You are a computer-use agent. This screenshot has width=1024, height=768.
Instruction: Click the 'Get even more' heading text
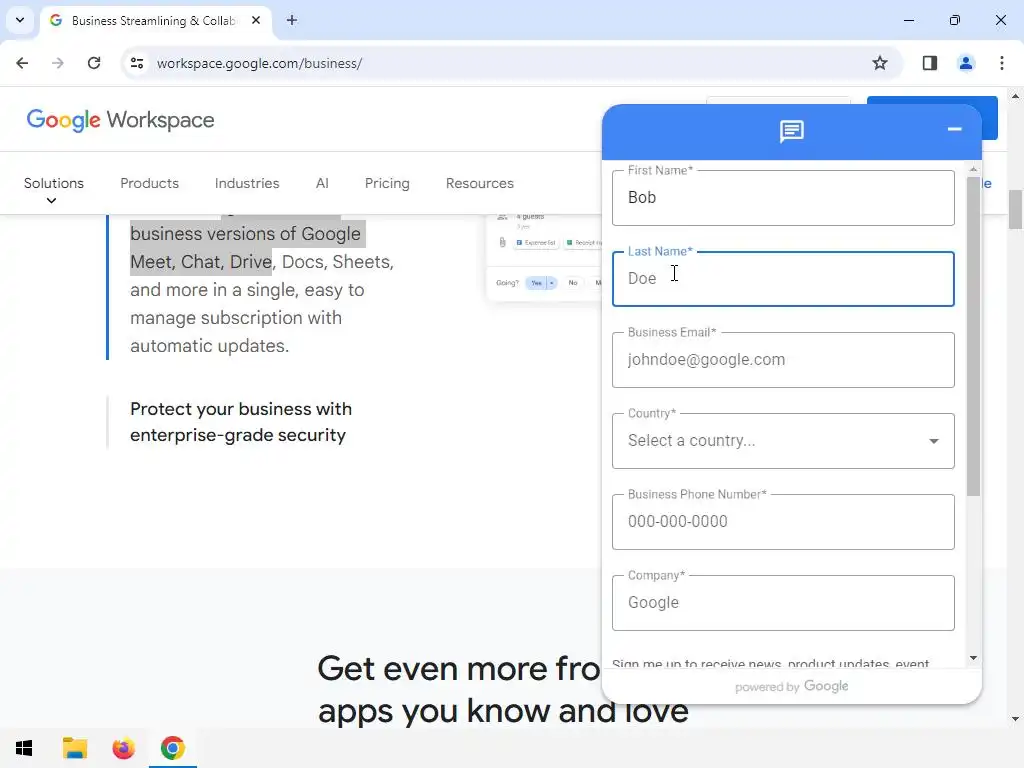pyautogui.click(x=458, y=669)
